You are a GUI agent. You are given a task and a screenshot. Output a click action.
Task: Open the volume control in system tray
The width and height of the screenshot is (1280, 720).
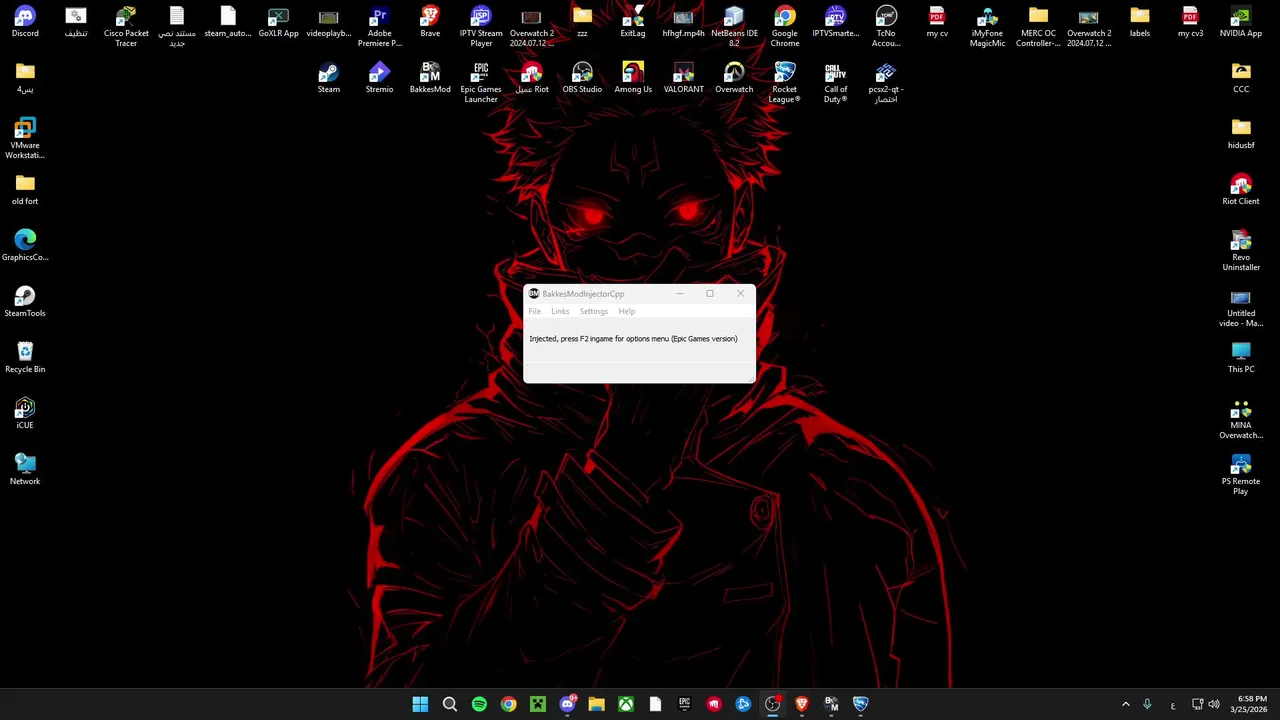pyautogui.click(x=1214, y=704)
